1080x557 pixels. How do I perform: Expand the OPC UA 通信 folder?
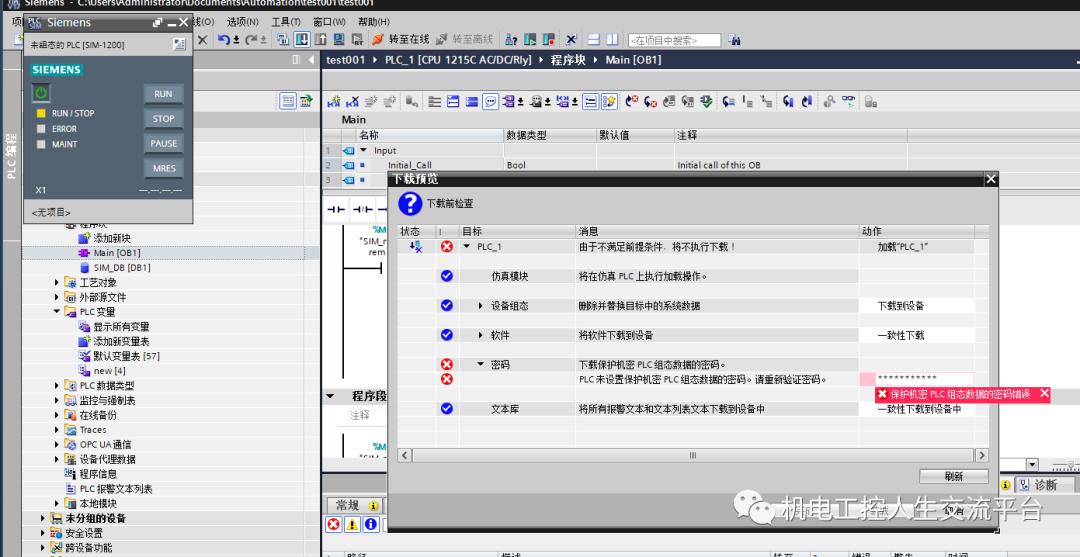point(56,445)
